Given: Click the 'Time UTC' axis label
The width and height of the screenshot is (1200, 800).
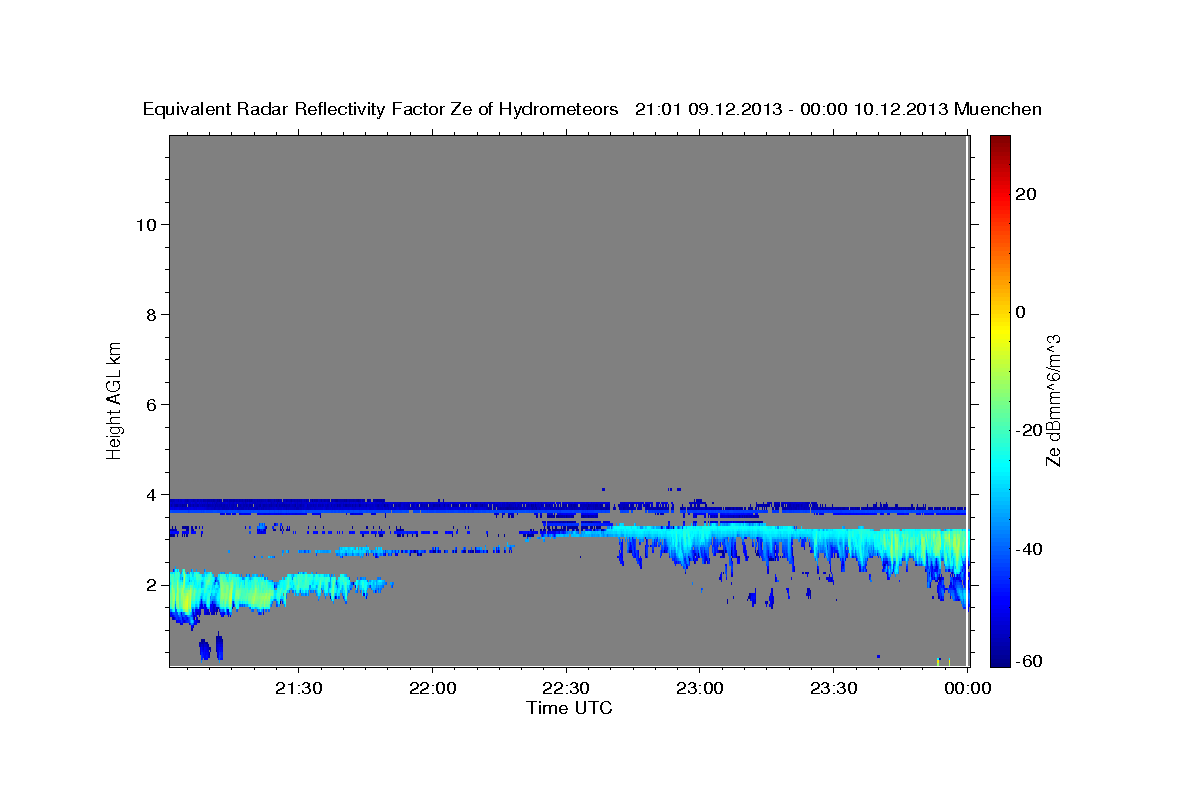Looking at the screenshot, I should (x=569, y=708).
